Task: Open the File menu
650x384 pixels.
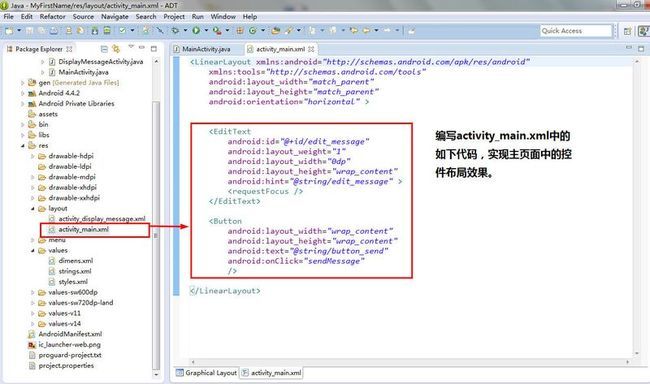Action: (8, 17)
